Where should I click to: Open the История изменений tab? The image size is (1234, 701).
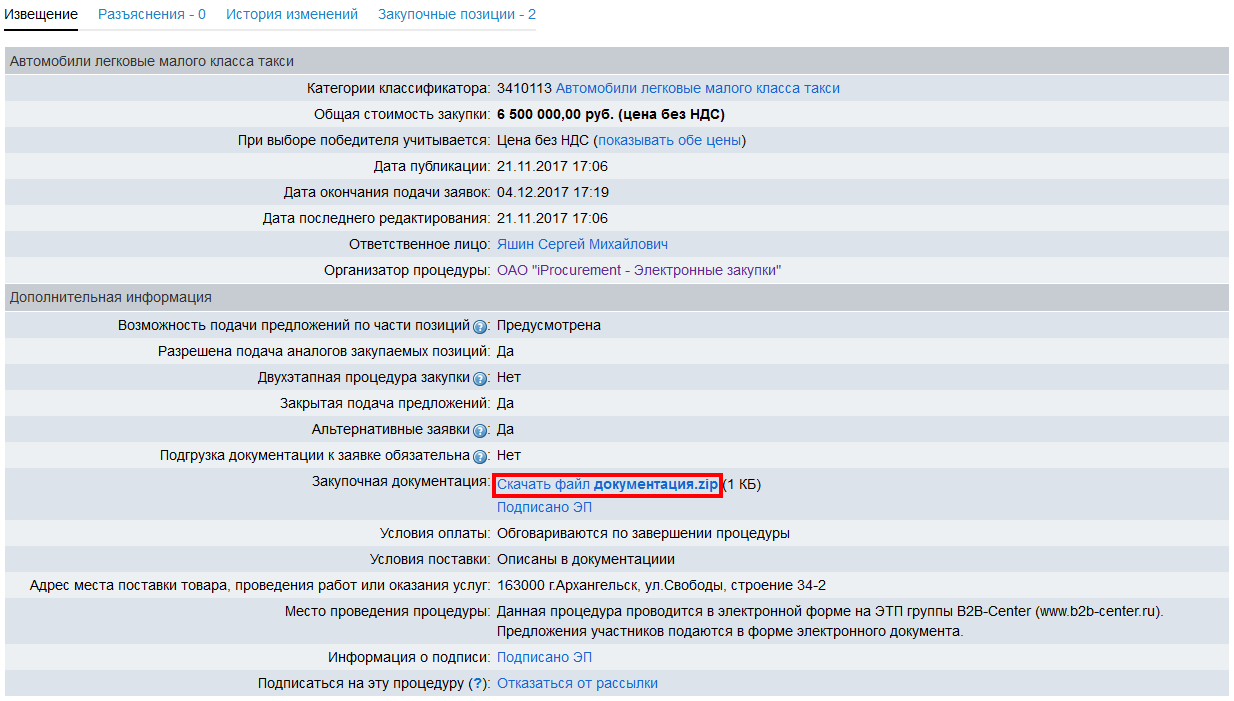tap(291, 15)
